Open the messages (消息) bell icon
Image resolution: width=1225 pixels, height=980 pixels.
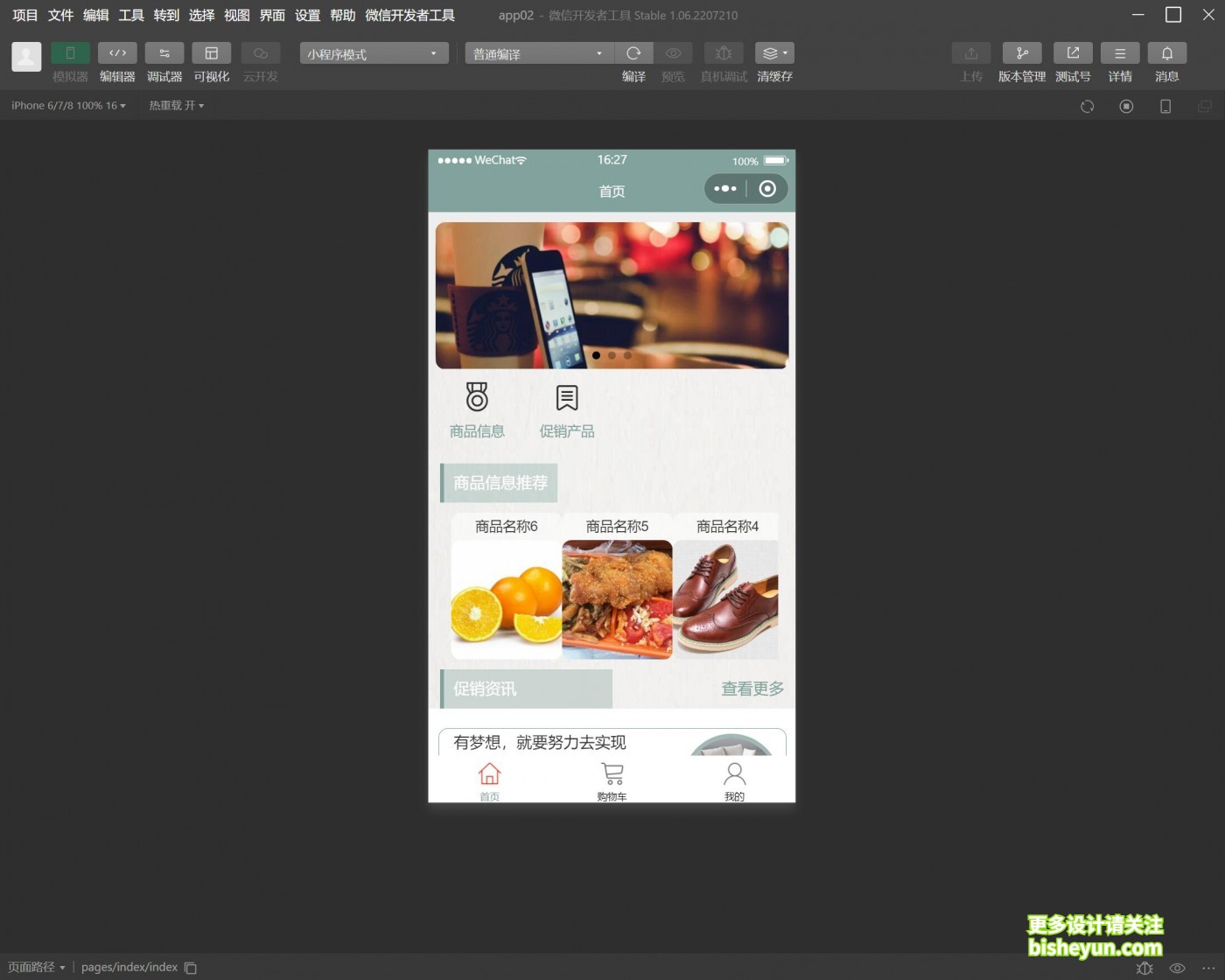[x=1167, y=53]
